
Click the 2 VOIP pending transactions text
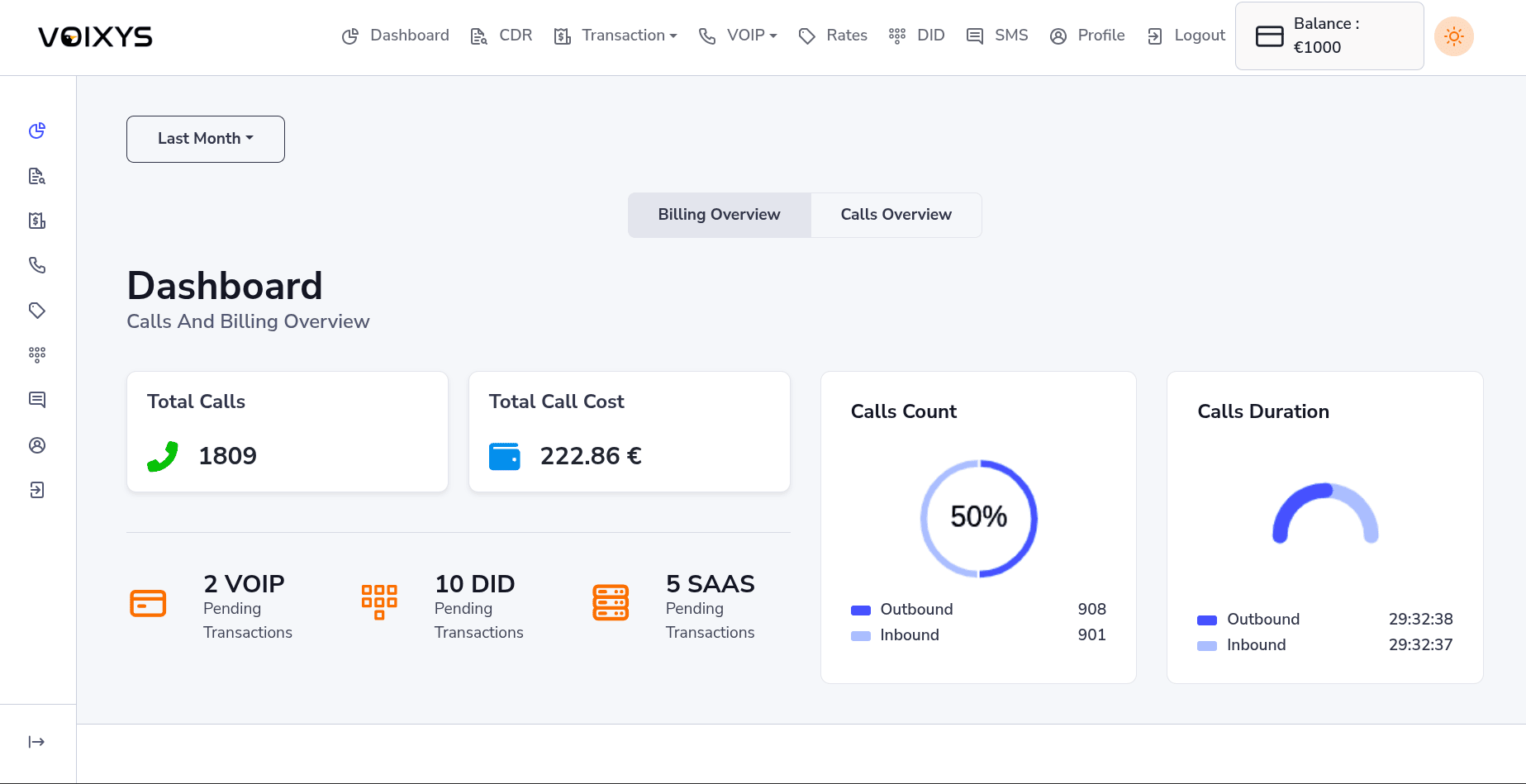(x=248, y=606)
